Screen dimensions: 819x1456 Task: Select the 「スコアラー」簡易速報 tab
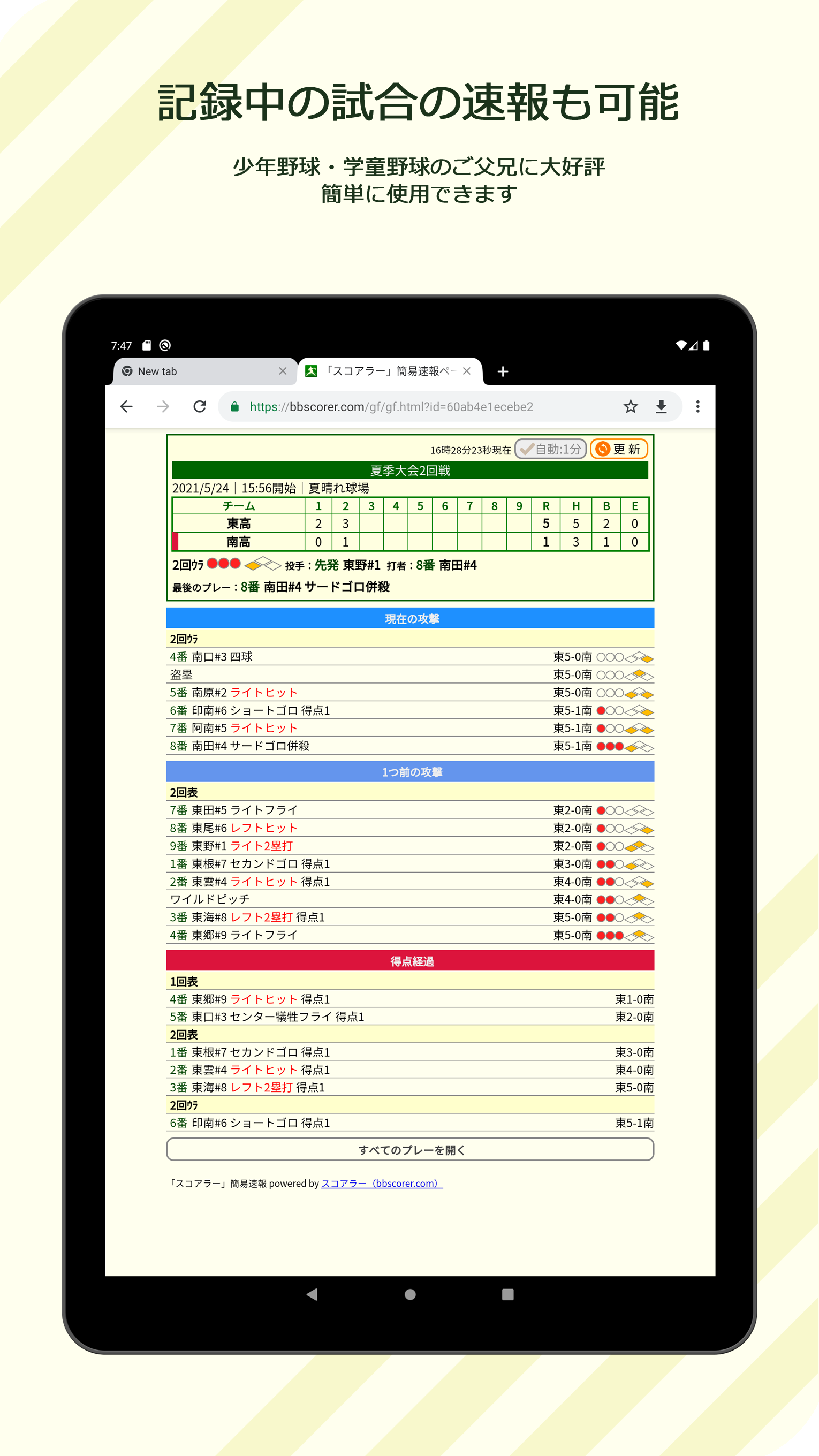point(390,371)
